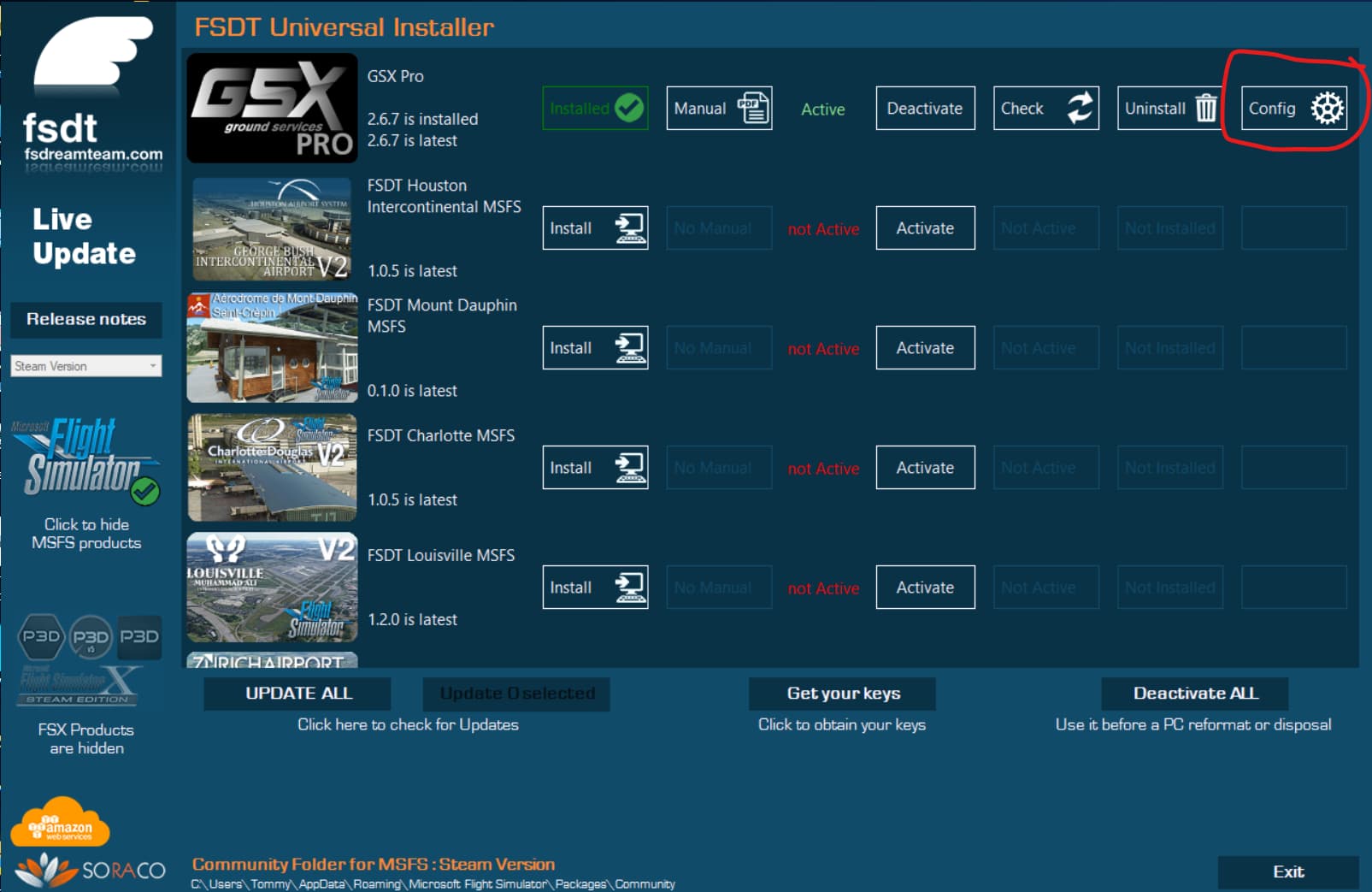Click the install computer icon for Louisville
This screenshot has height=892, width=1372.
(x=630, y=588)
